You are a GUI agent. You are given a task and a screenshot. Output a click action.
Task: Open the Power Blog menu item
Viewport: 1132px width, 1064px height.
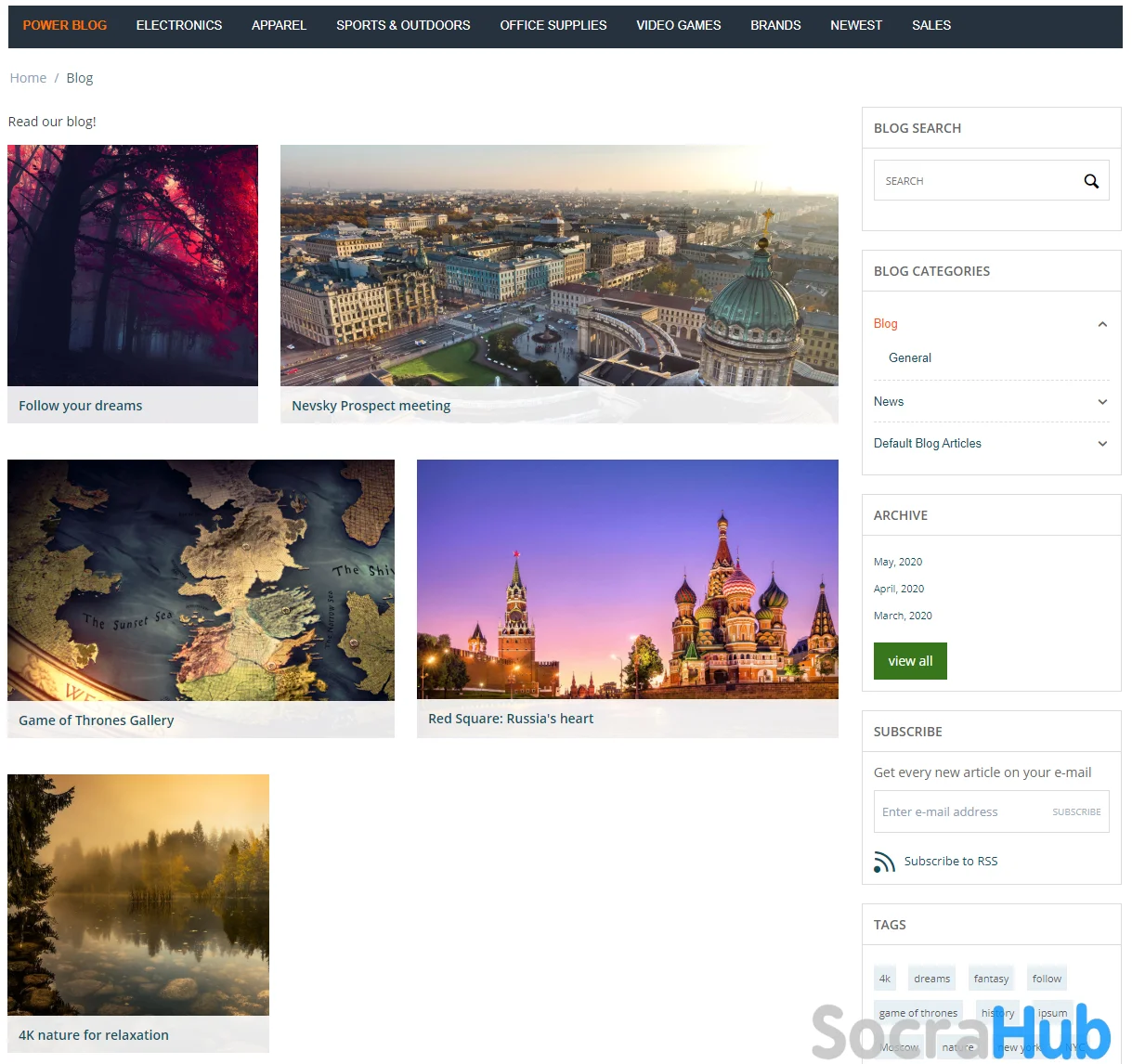(x=65, y=25)
